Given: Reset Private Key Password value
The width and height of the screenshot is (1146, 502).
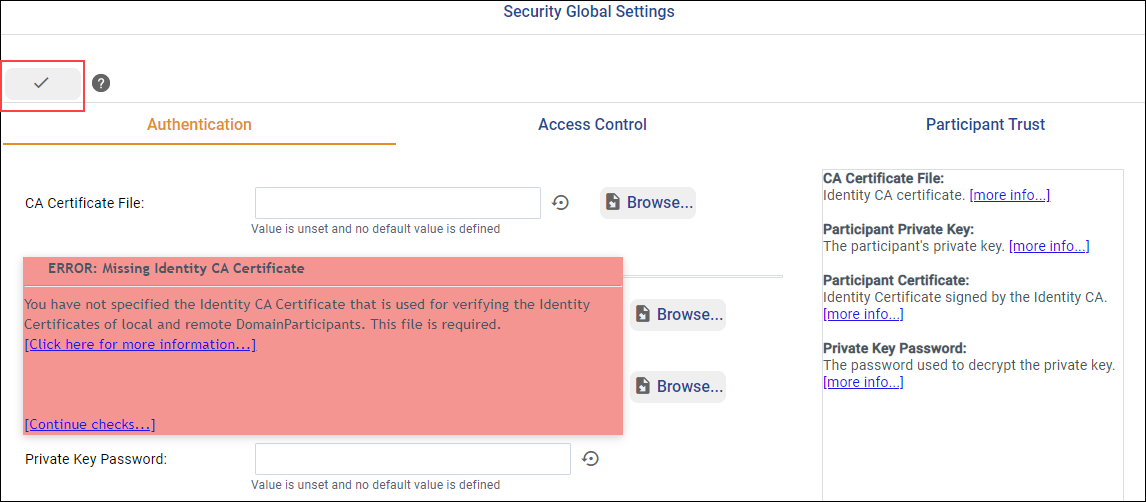Looking at the screenshot, I should click(591, 459).
